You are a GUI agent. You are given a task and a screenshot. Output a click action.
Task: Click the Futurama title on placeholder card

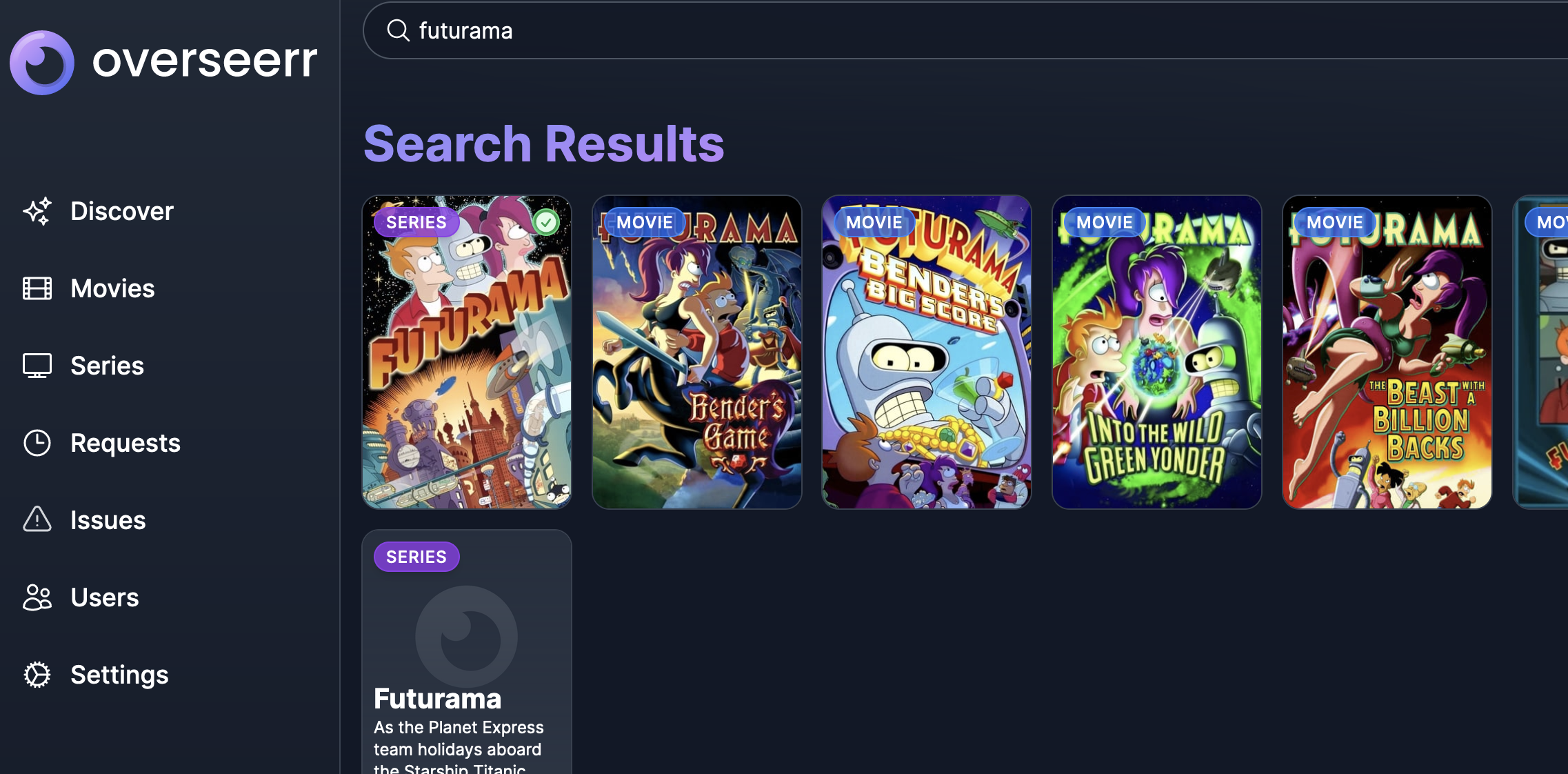438,699
